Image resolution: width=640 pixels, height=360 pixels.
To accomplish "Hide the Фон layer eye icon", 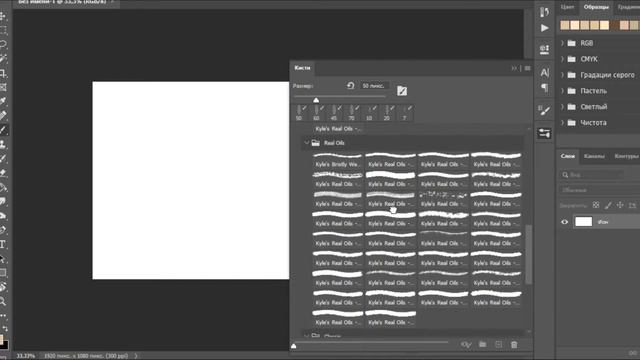I will 564,222.
